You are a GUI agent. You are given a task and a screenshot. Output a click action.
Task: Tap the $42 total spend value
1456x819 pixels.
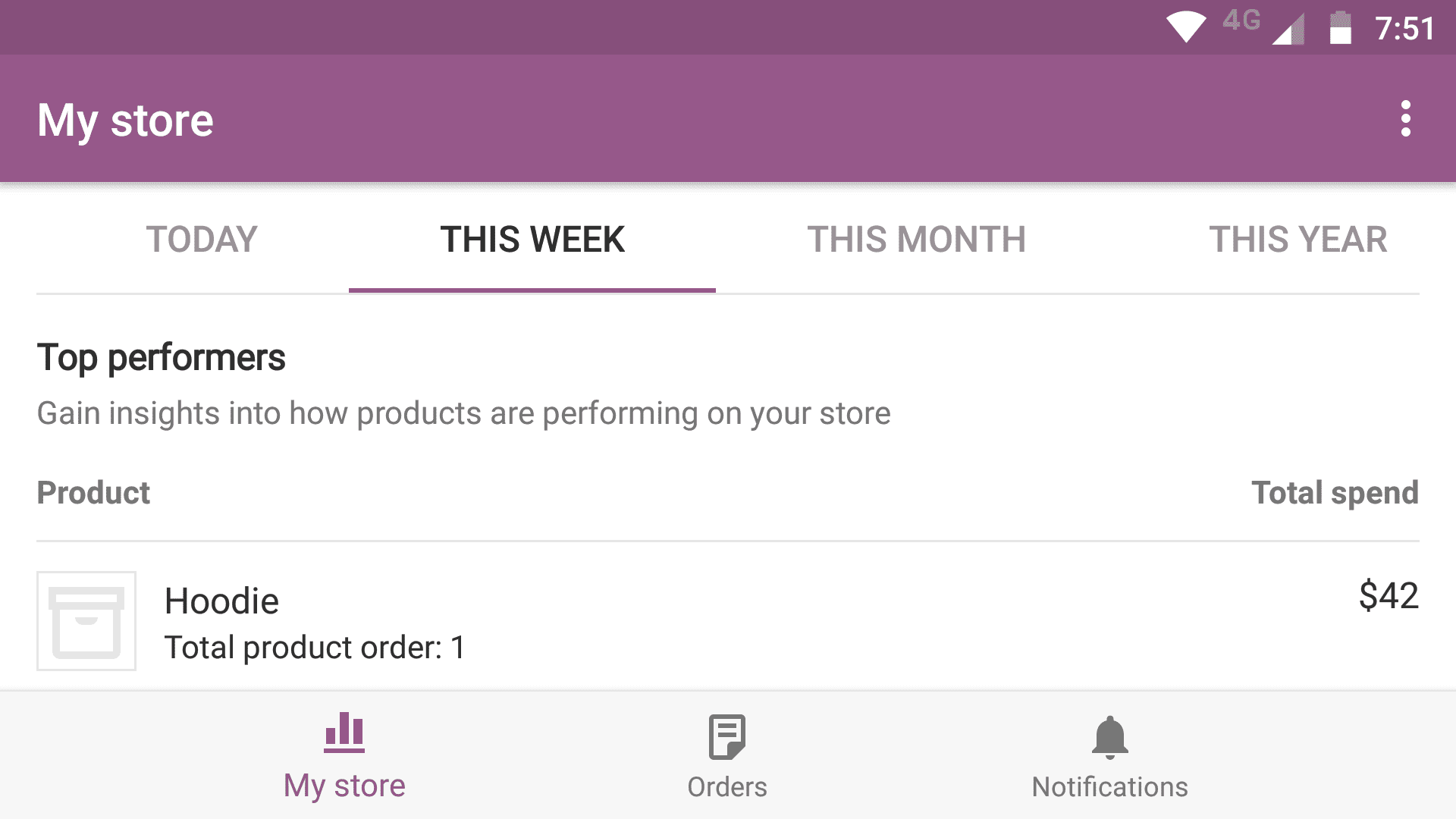pyautogui.click(x=1388, y=595)
